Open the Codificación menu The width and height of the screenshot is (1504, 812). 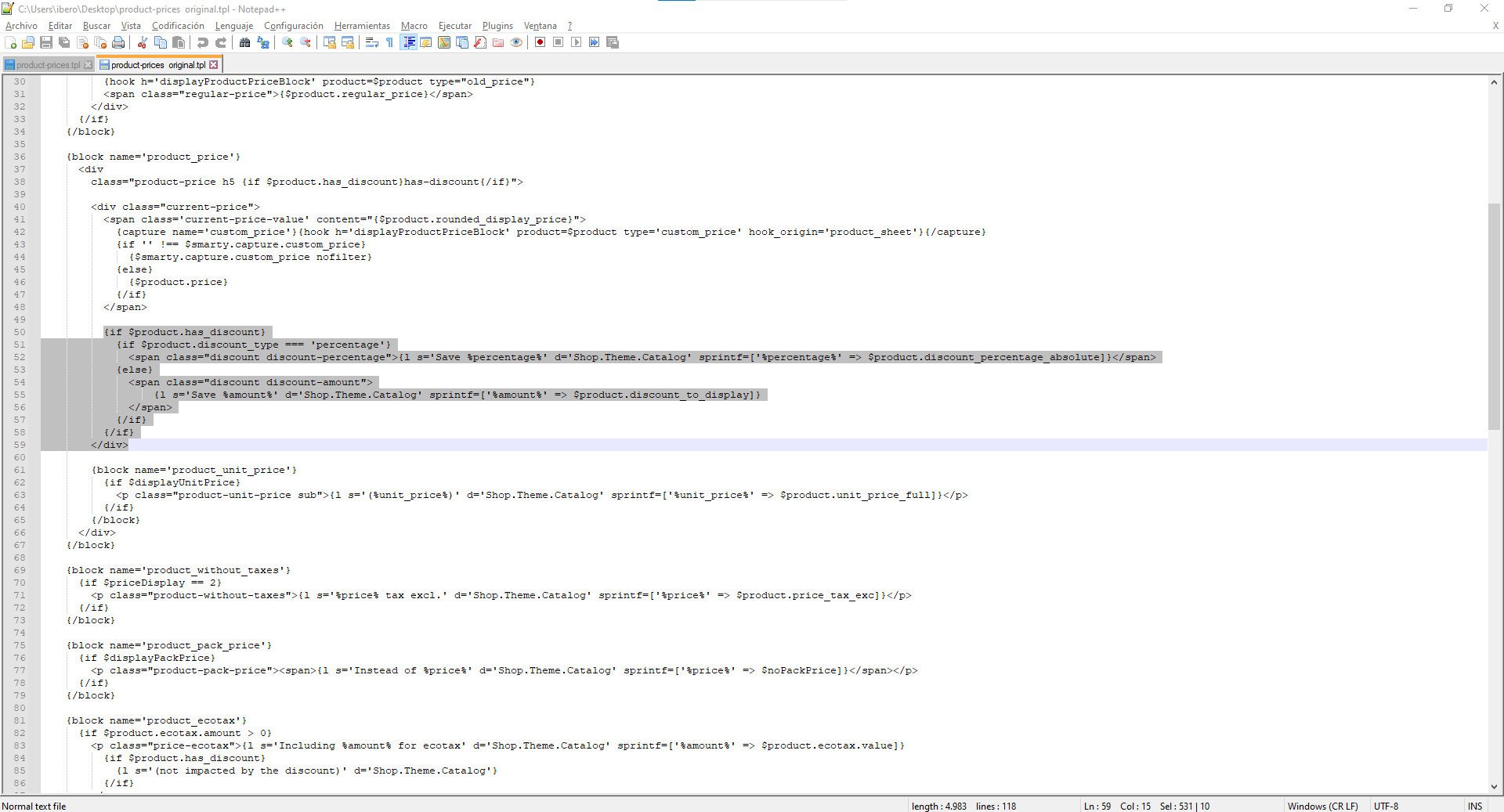(x=178, y=26)
